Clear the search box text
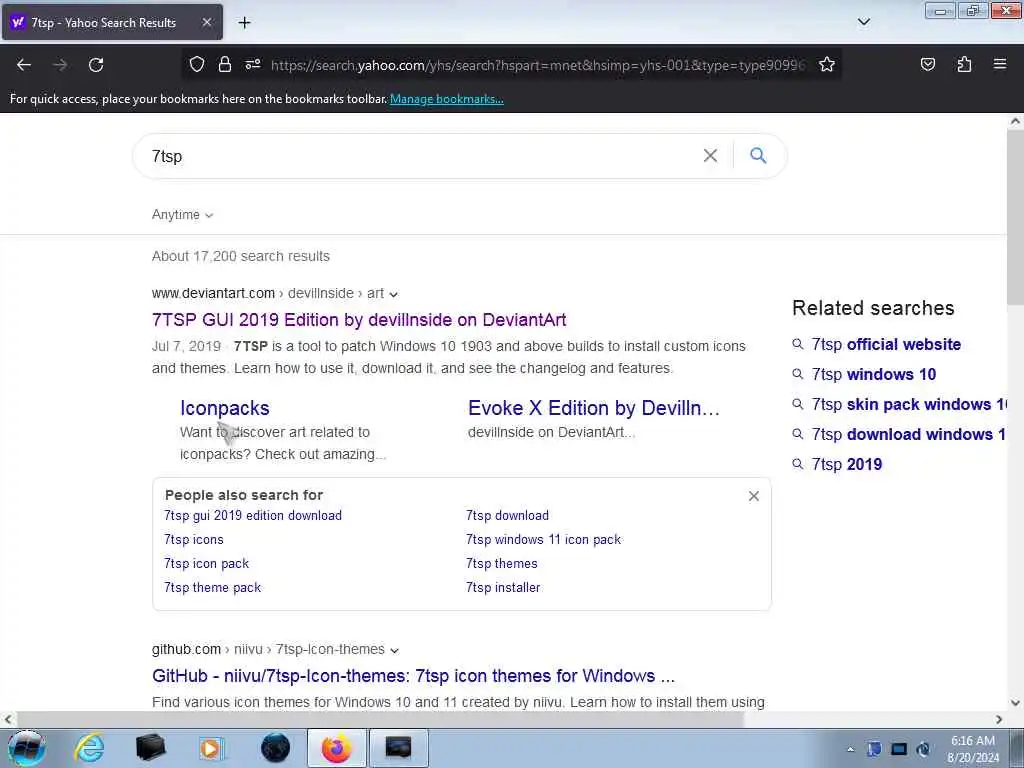This screenshot has height=768, width=1024. [x=710, y=155]
